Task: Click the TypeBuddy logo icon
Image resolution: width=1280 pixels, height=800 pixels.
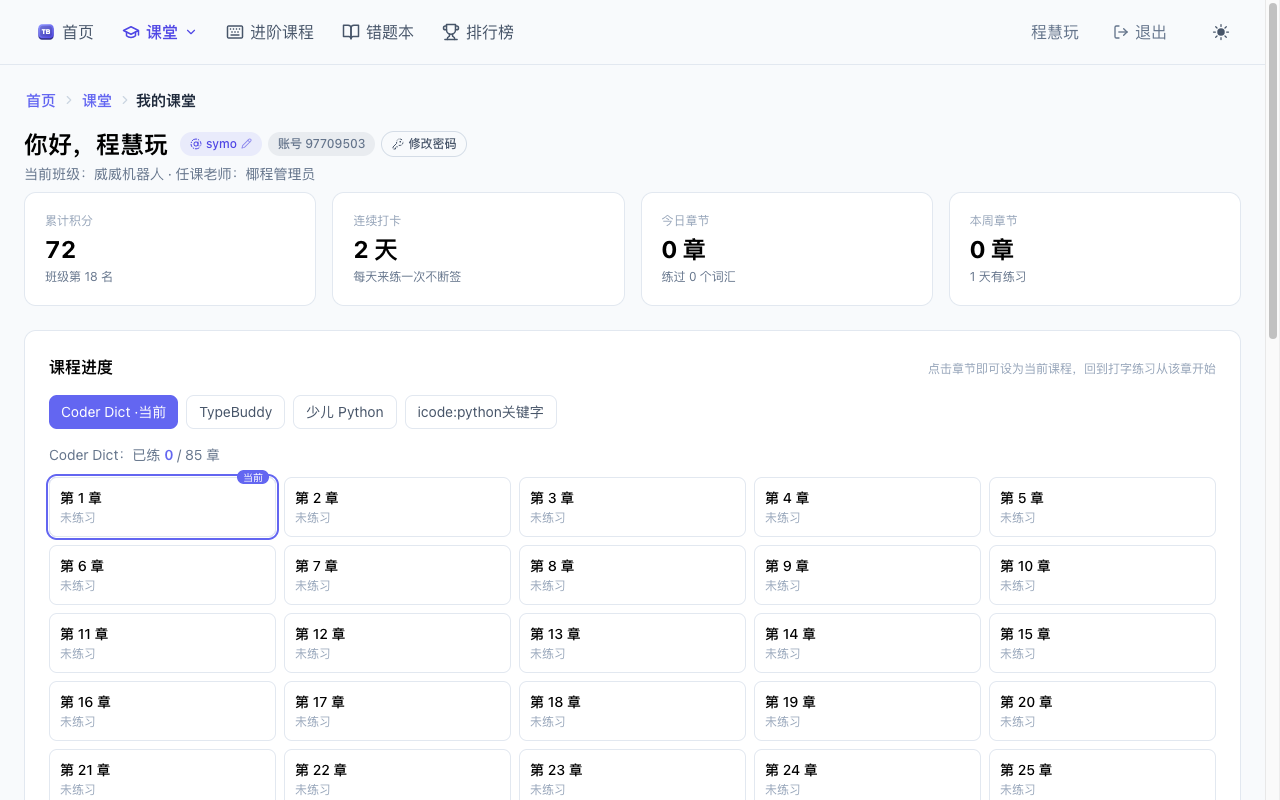Action: (x=46, y=32)
